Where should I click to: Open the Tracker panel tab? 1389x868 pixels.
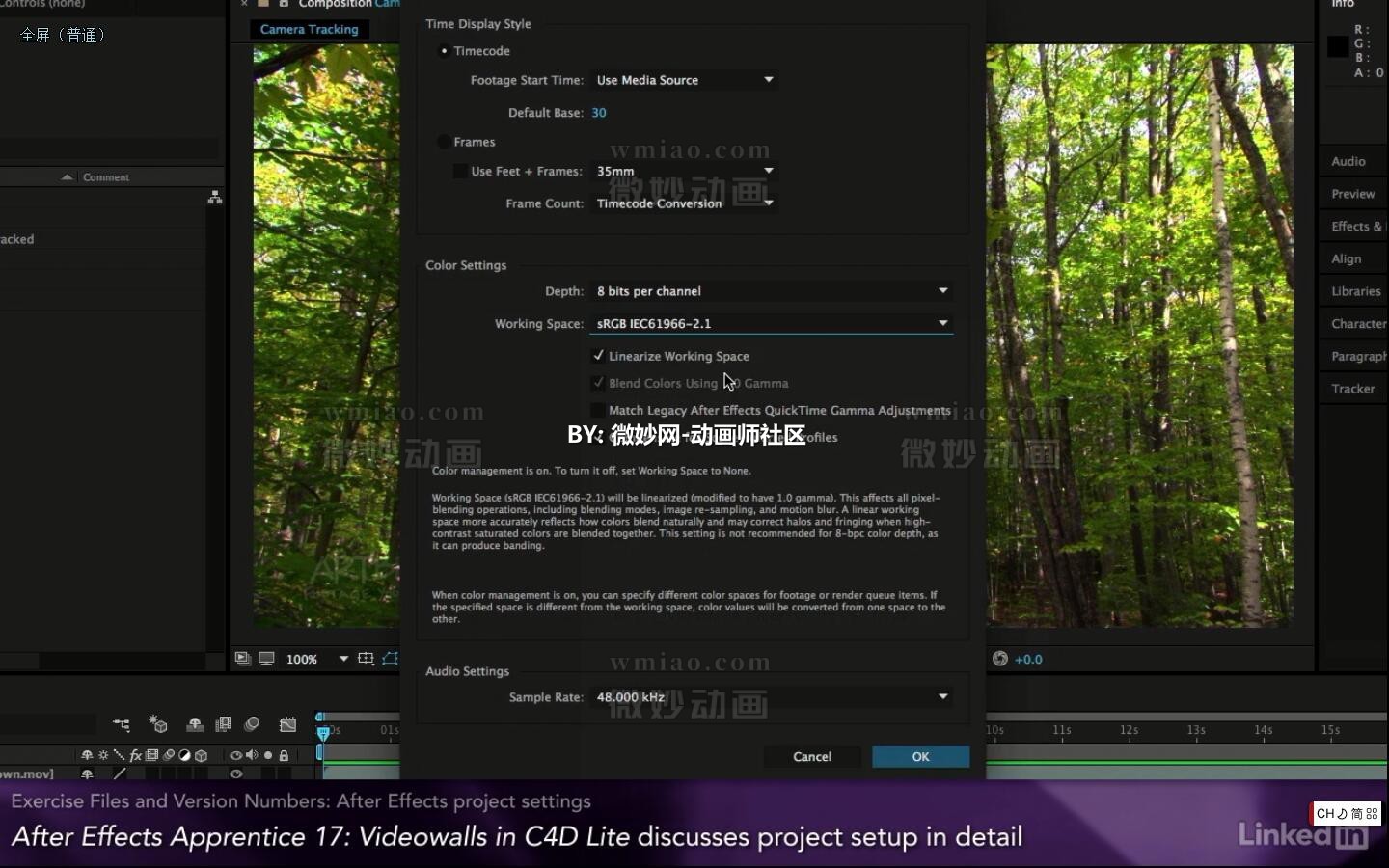tap(1352, 389)
